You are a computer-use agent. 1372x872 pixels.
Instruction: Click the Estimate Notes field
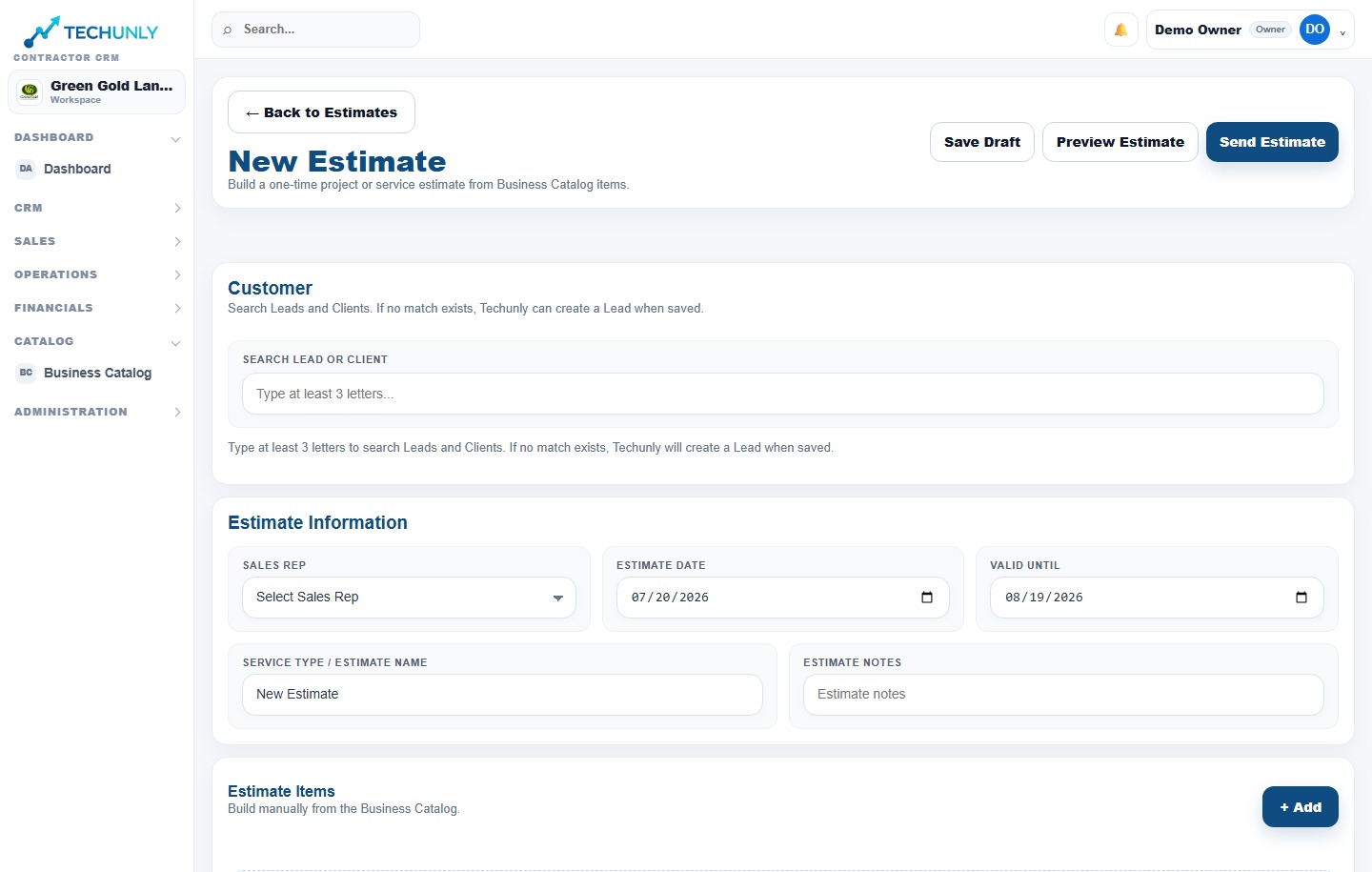pyautogui.click(x=1063, y=695)
